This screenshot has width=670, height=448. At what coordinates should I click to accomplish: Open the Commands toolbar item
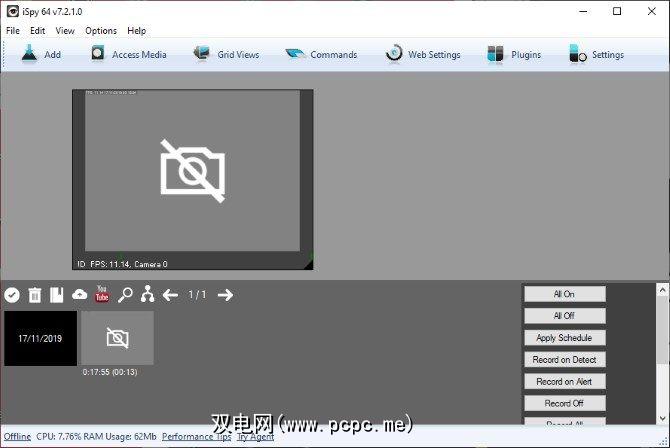click(x=321, y=54)
